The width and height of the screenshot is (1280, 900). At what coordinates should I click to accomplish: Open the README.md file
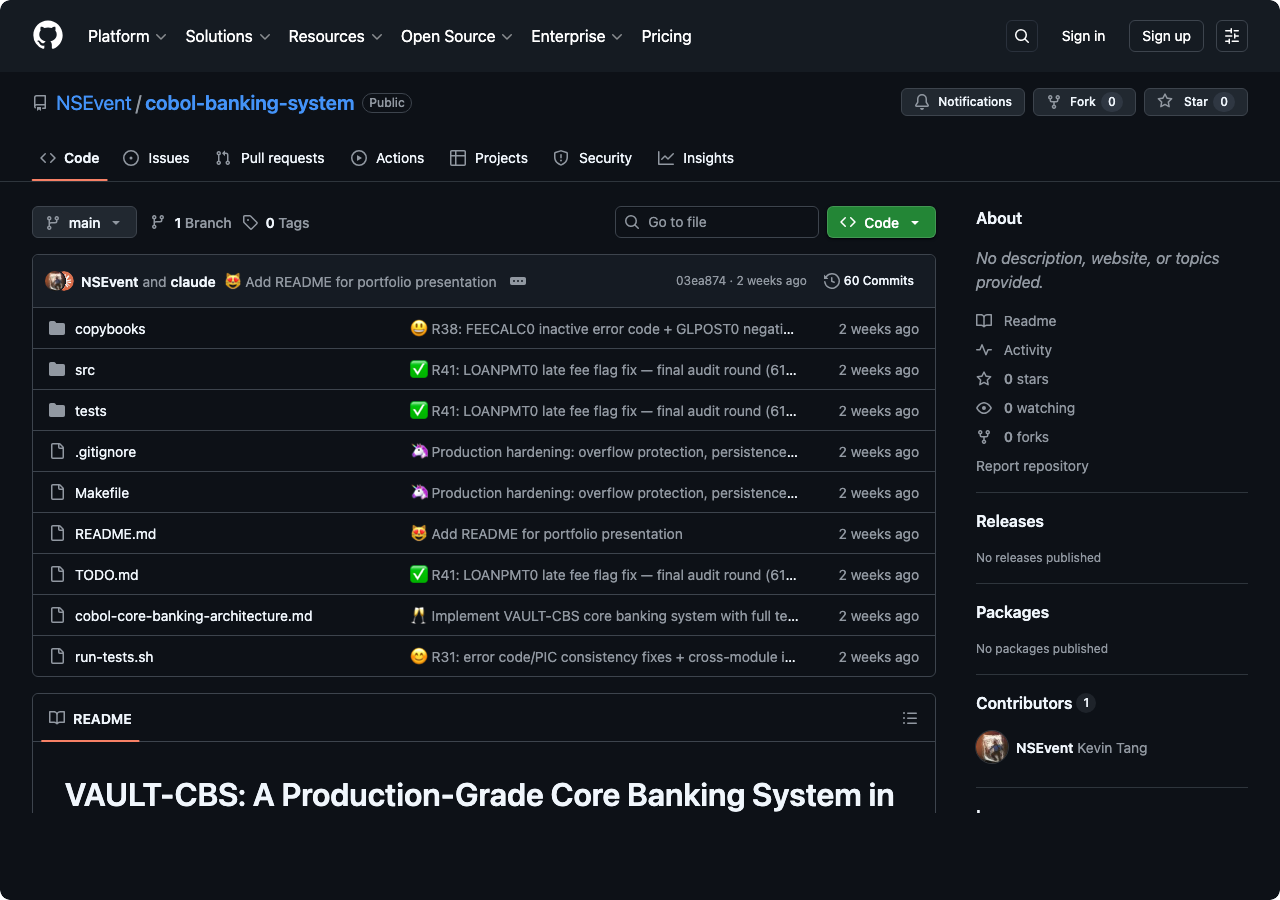pos(115,534)
